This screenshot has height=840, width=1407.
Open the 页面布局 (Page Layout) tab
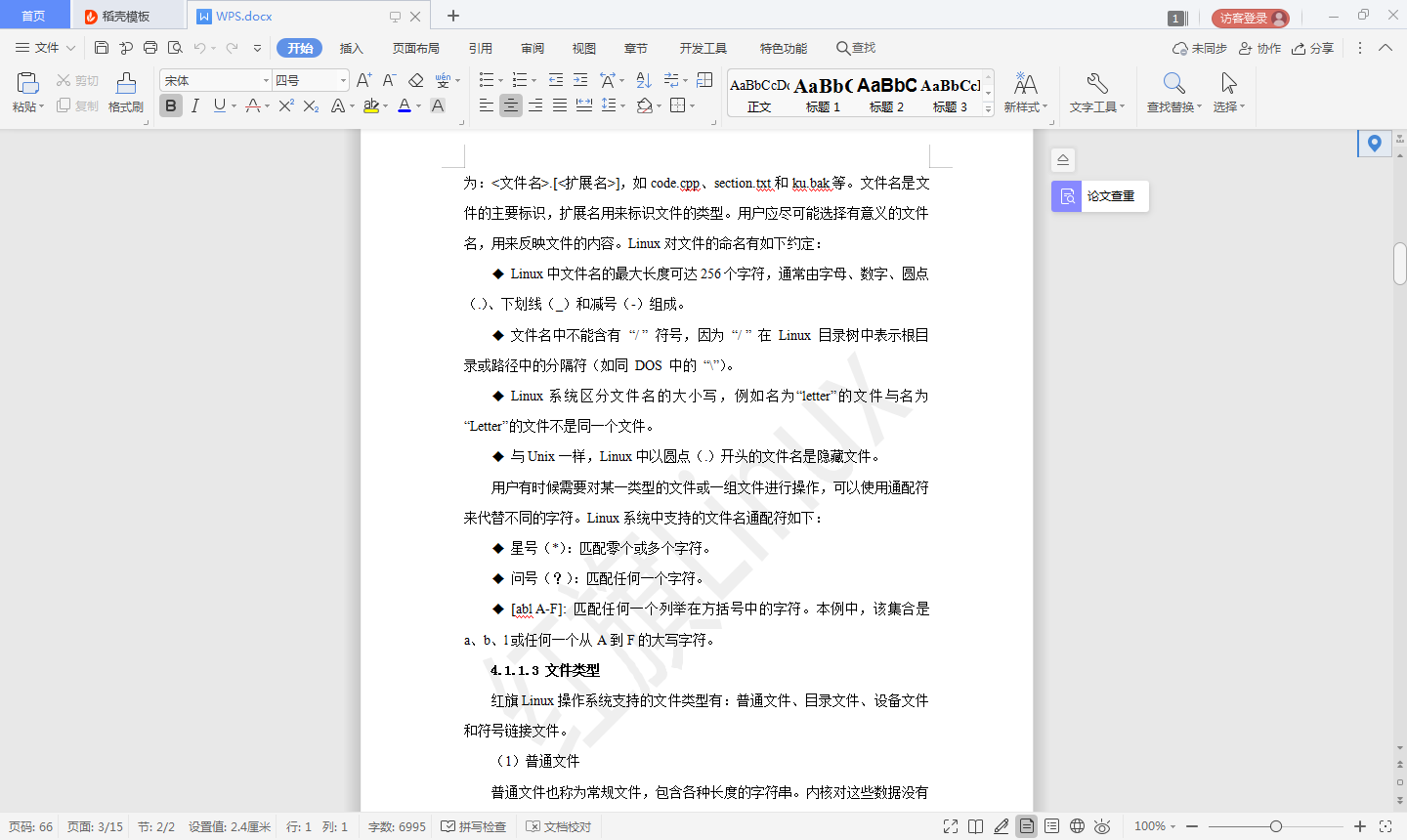tap(416, 48)
